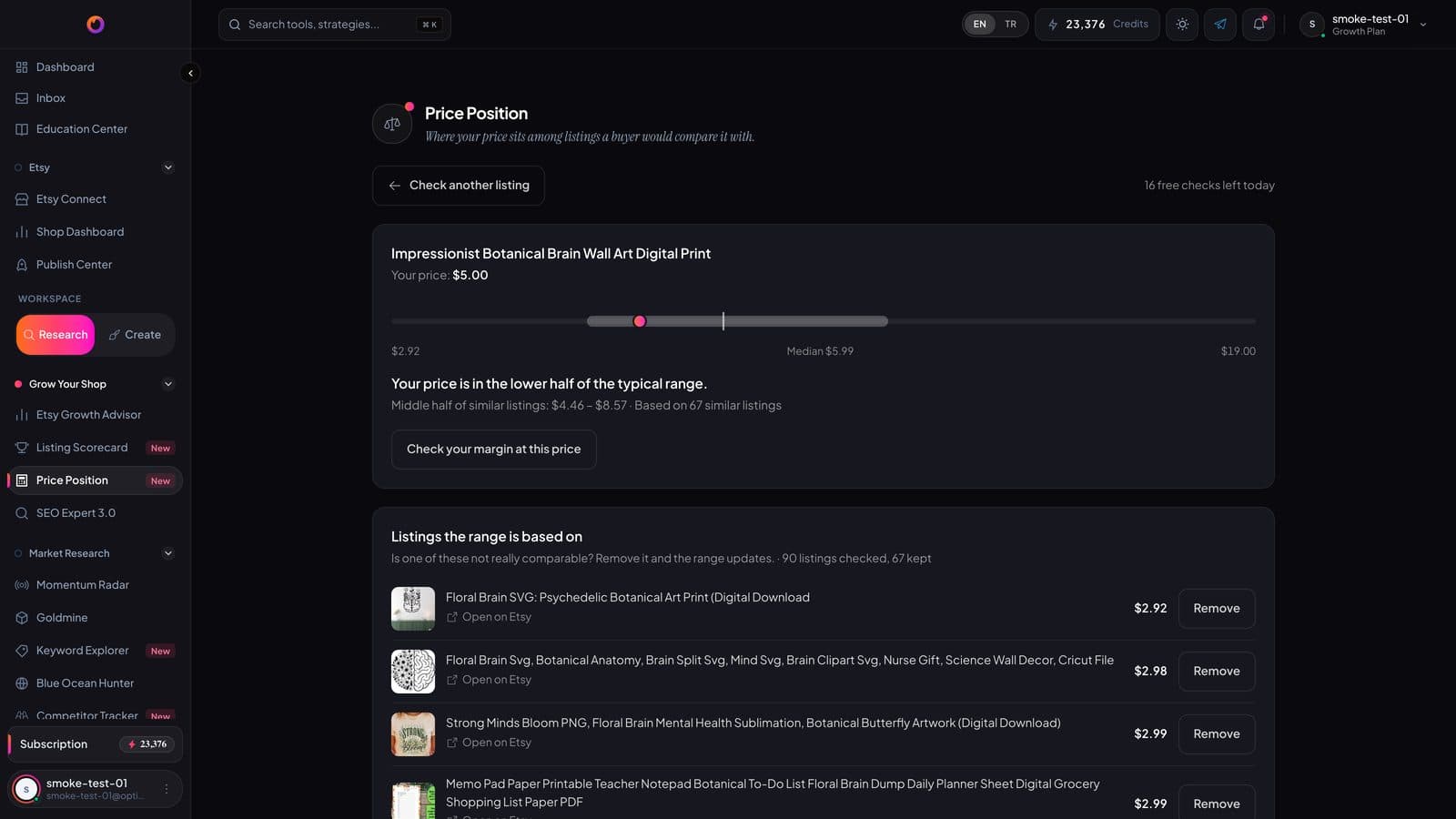The width and height of the screenshot is (1456, 819).
Task: Click Check another listing
Action: point(459,186)
